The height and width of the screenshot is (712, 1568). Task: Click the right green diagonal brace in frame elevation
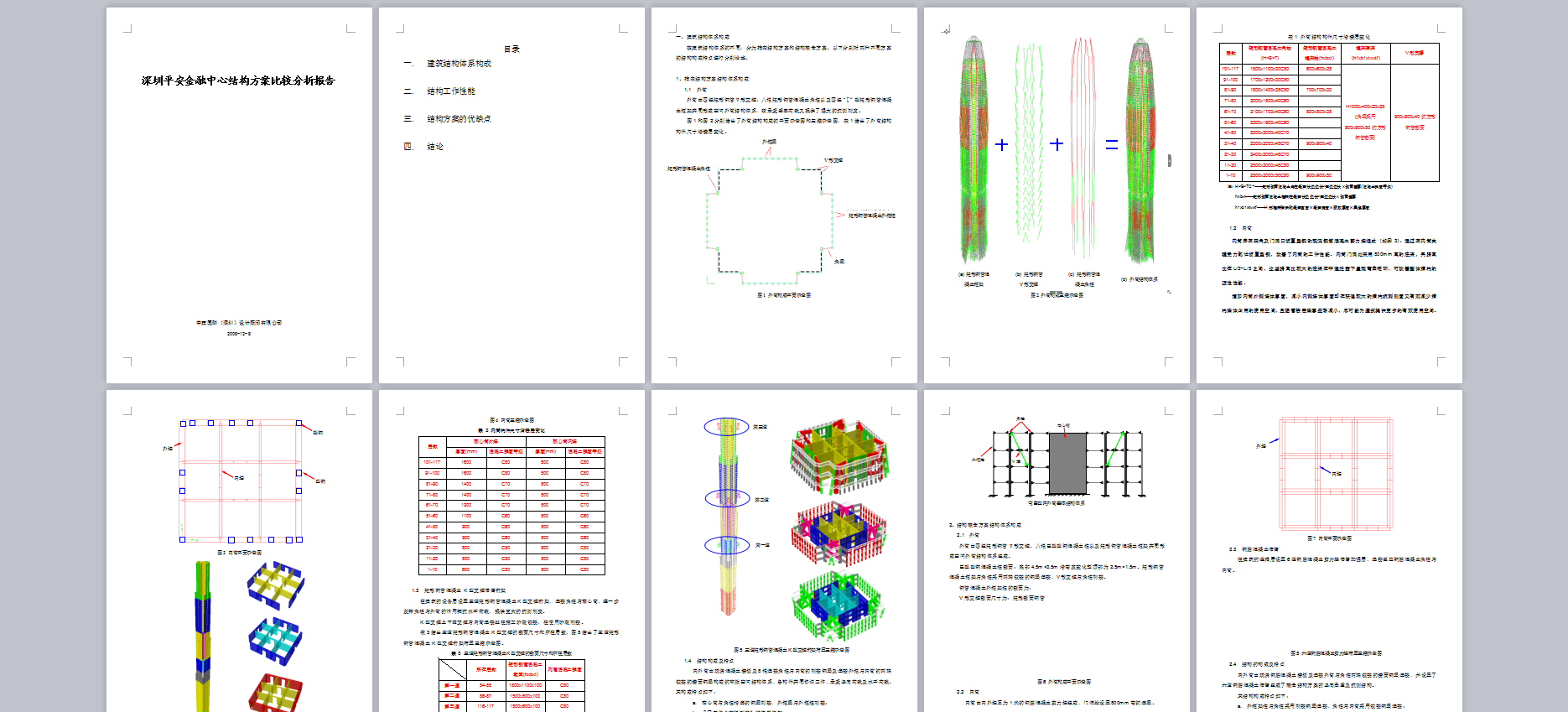1114,449
